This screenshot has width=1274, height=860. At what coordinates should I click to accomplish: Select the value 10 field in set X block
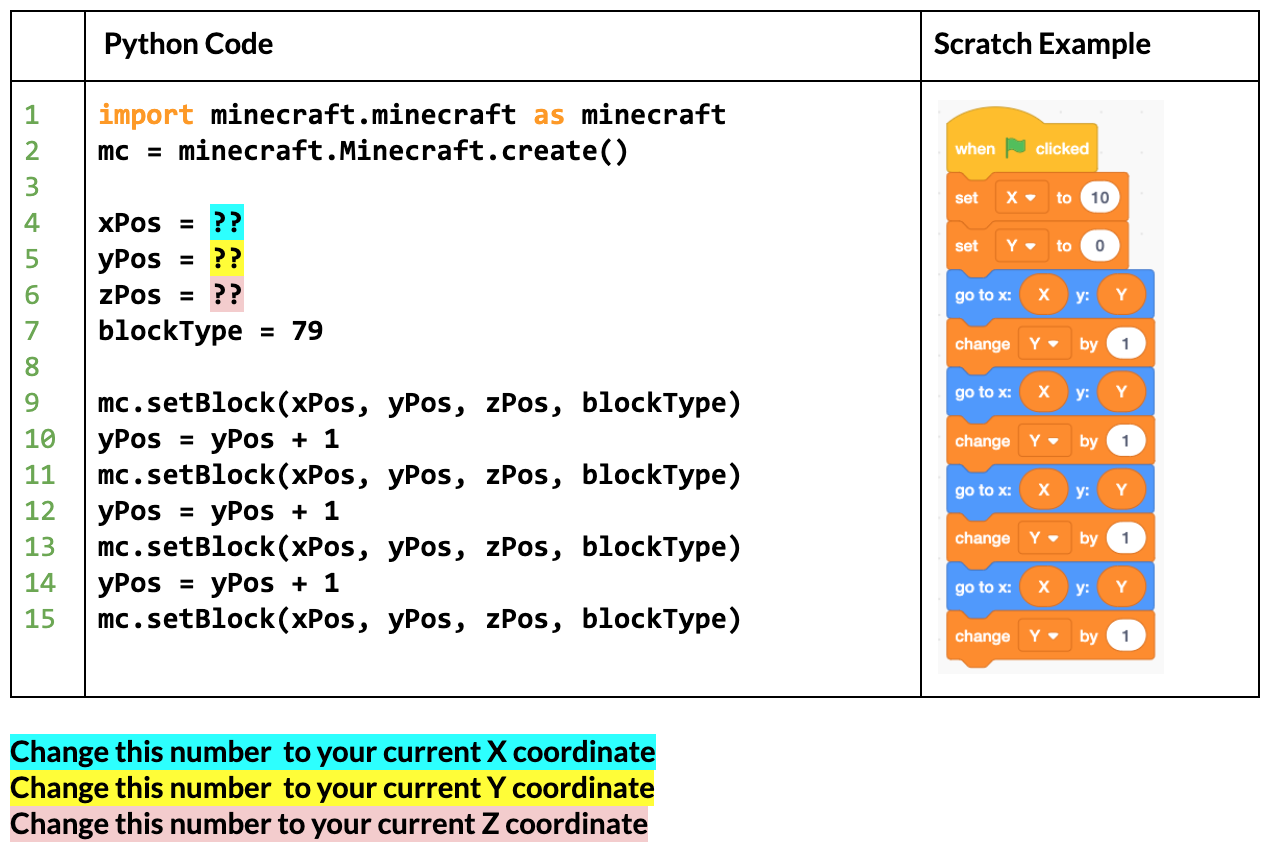point(1099,198)
